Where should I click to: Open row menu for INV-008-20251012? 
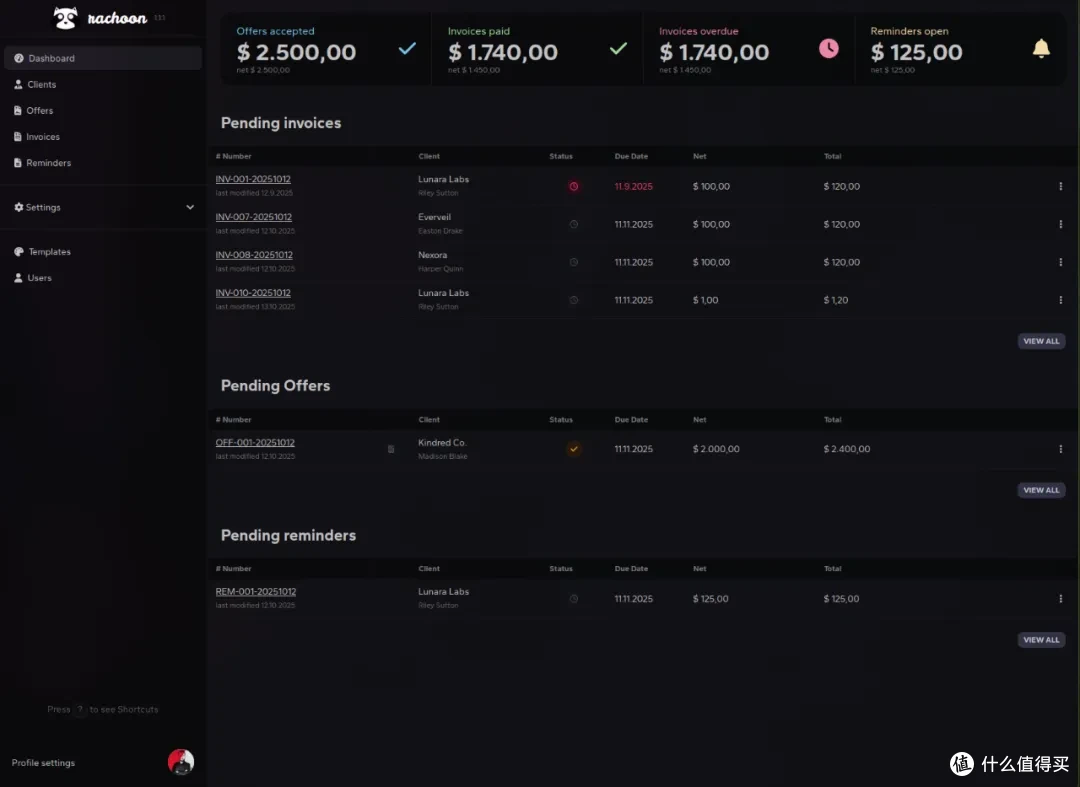coord(1060,262)
